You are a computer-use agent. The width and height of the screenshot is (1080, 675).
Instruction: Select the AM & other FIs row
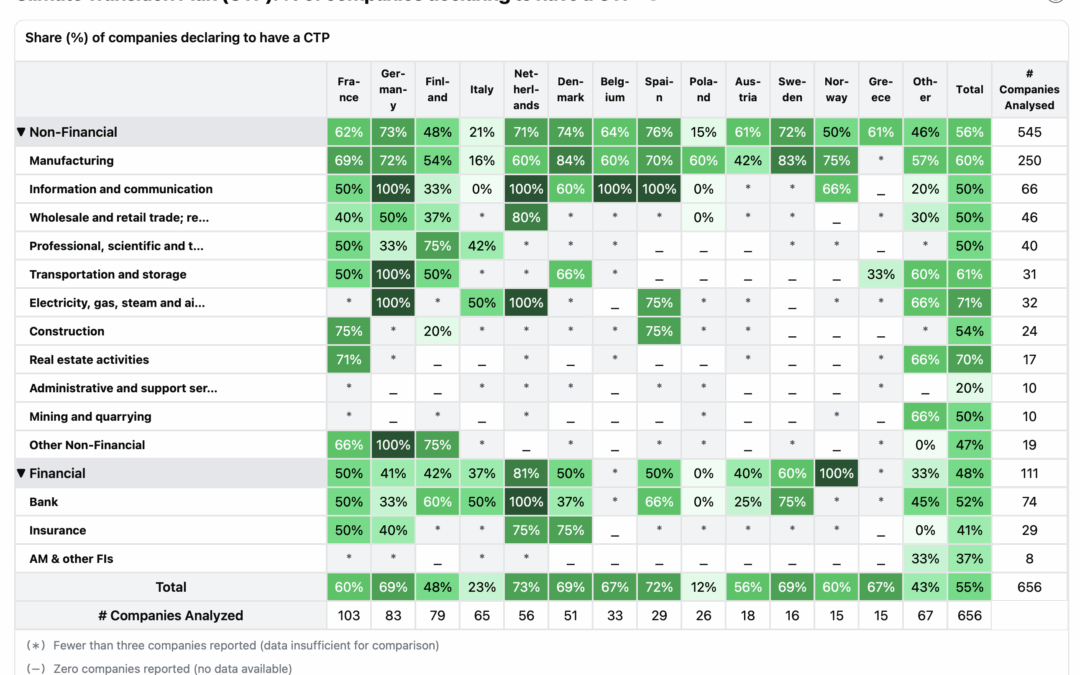pyautogui.click(x=71, y=559)
